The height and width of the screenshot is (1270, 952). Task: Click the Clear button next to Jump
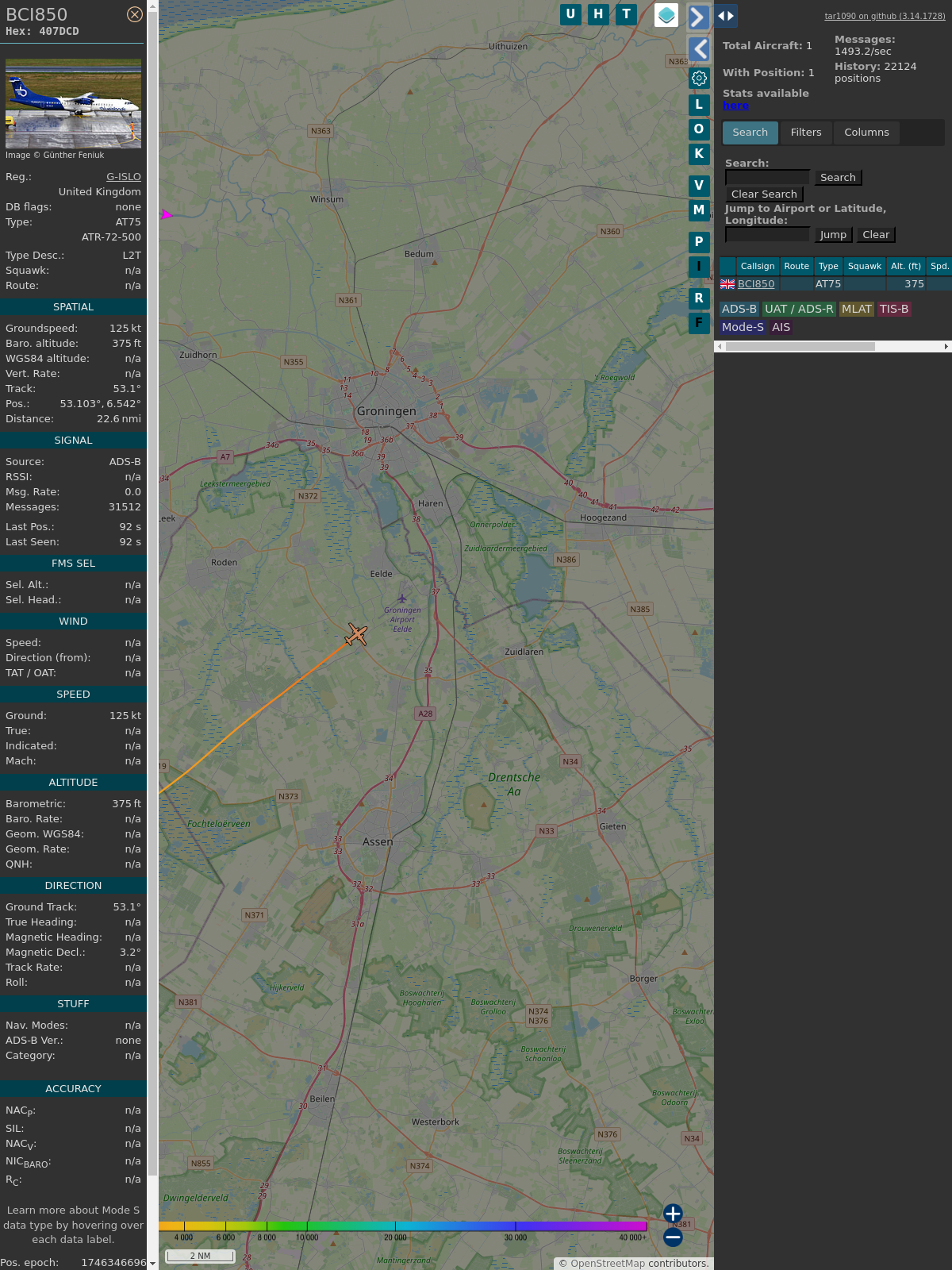coord(876,235)
